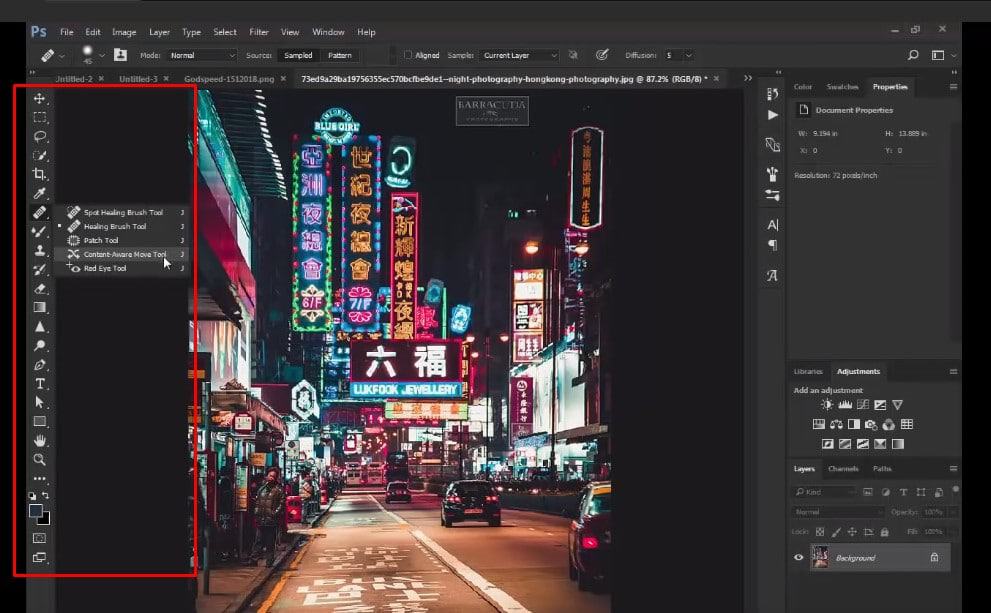The width and height of the screenshot is (991, 613).
Task: Select the Sharpen/Blur triangle tool
Action: [39, 327]
